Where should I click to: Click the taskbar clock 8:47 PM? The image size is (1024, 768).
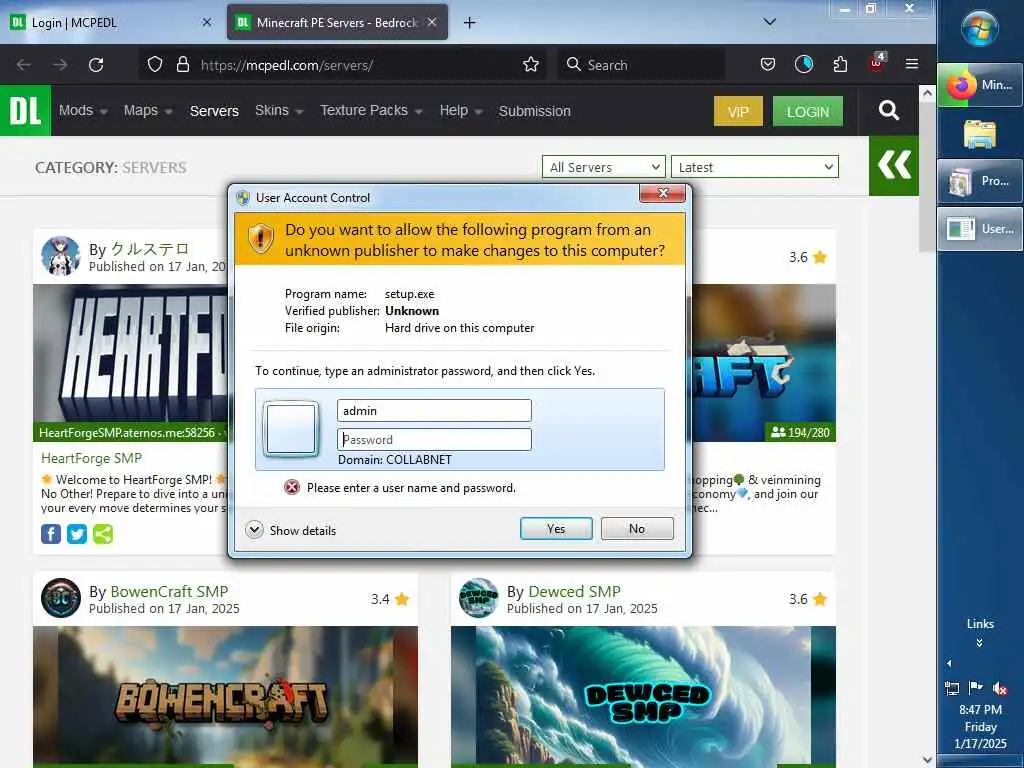click(980, 710)
